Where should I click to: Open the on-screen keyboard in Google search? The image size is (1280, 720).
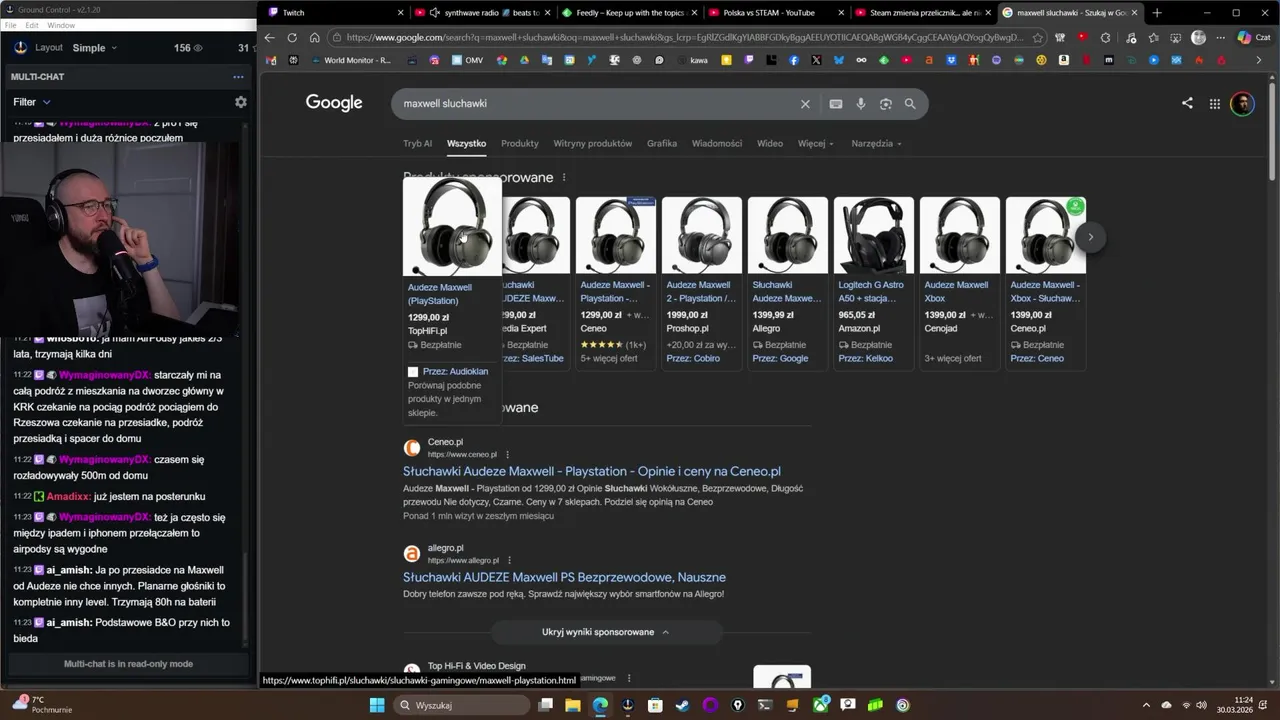836,104
